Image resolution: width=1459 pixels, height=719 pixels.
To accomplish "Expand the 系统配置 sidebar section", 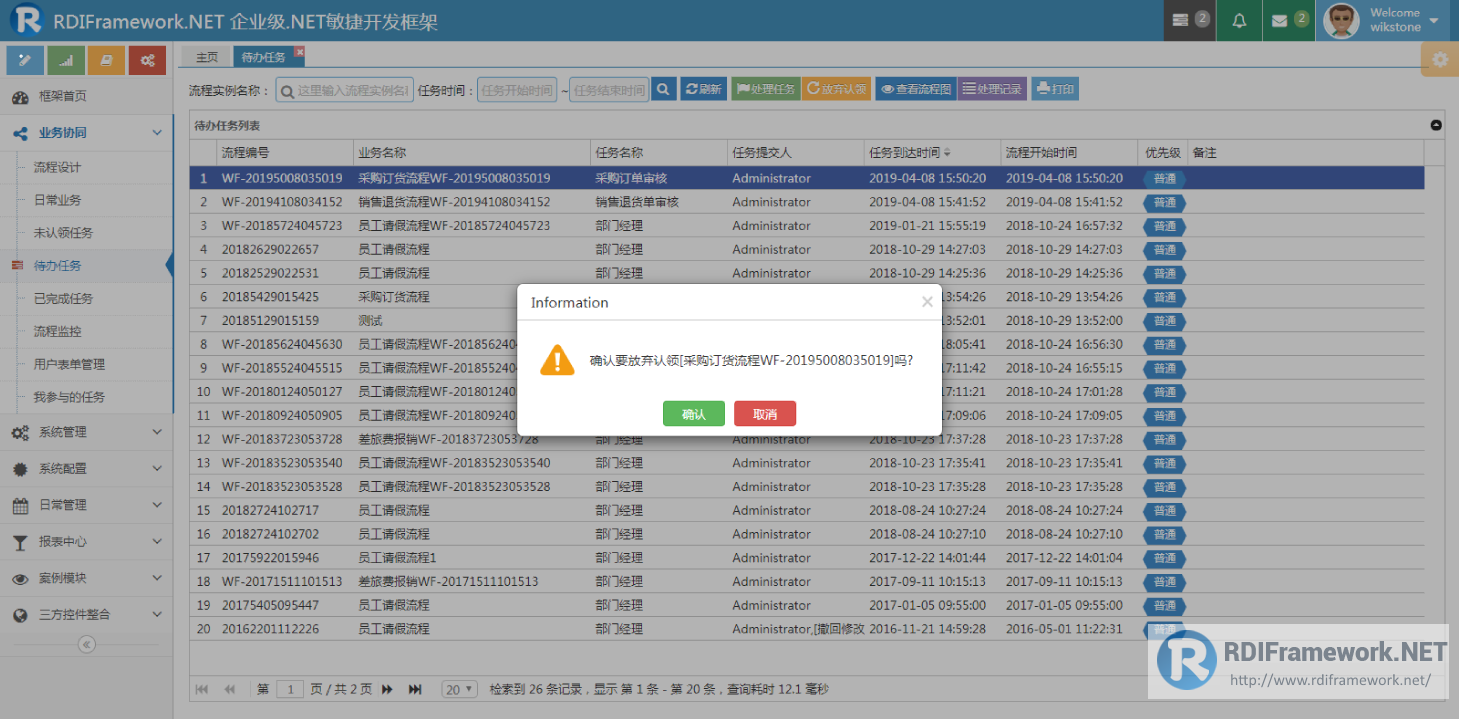I will (86, 468).
